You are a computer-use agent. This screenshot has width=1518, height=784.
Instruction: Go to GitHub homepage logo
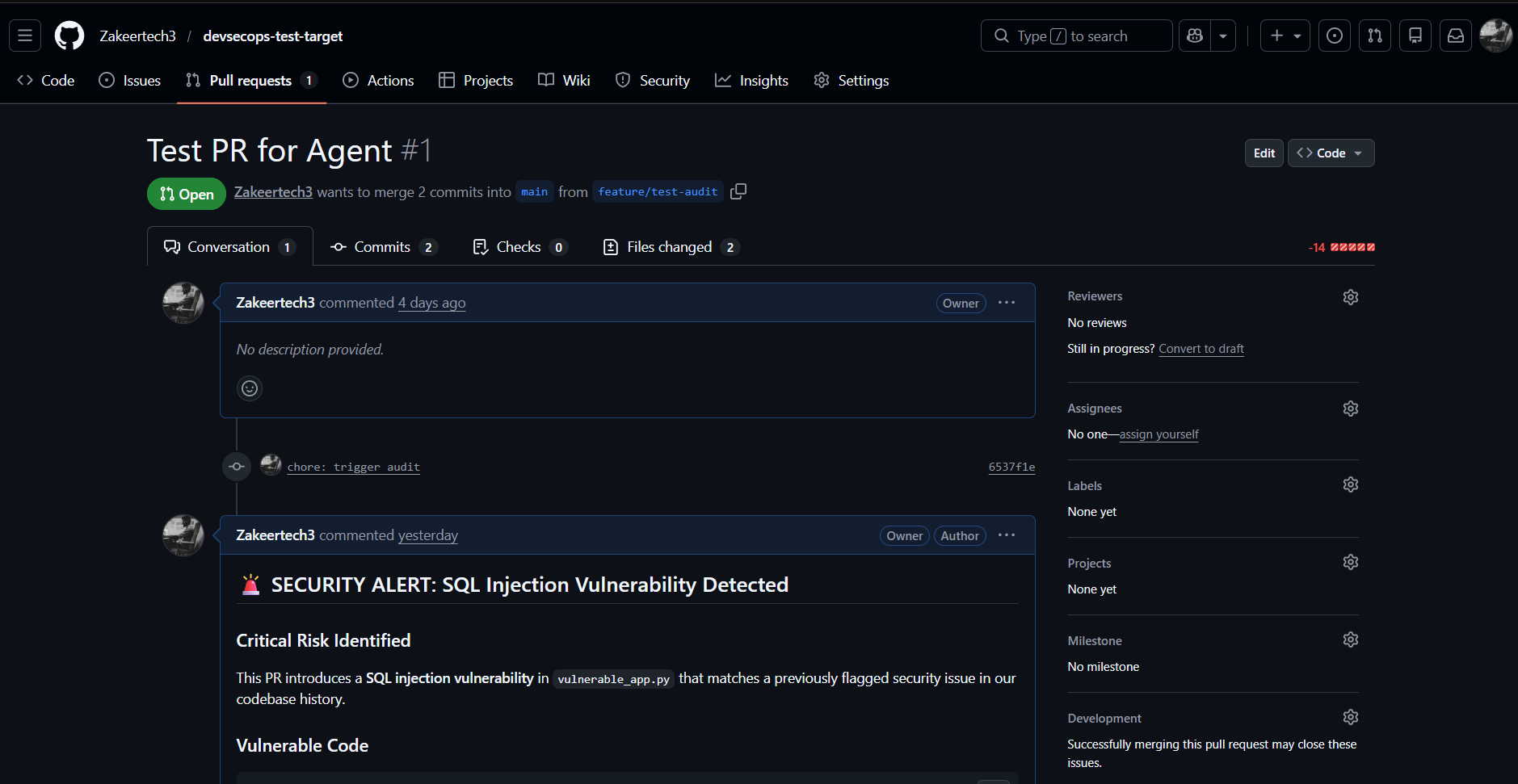tap(69, 36)
